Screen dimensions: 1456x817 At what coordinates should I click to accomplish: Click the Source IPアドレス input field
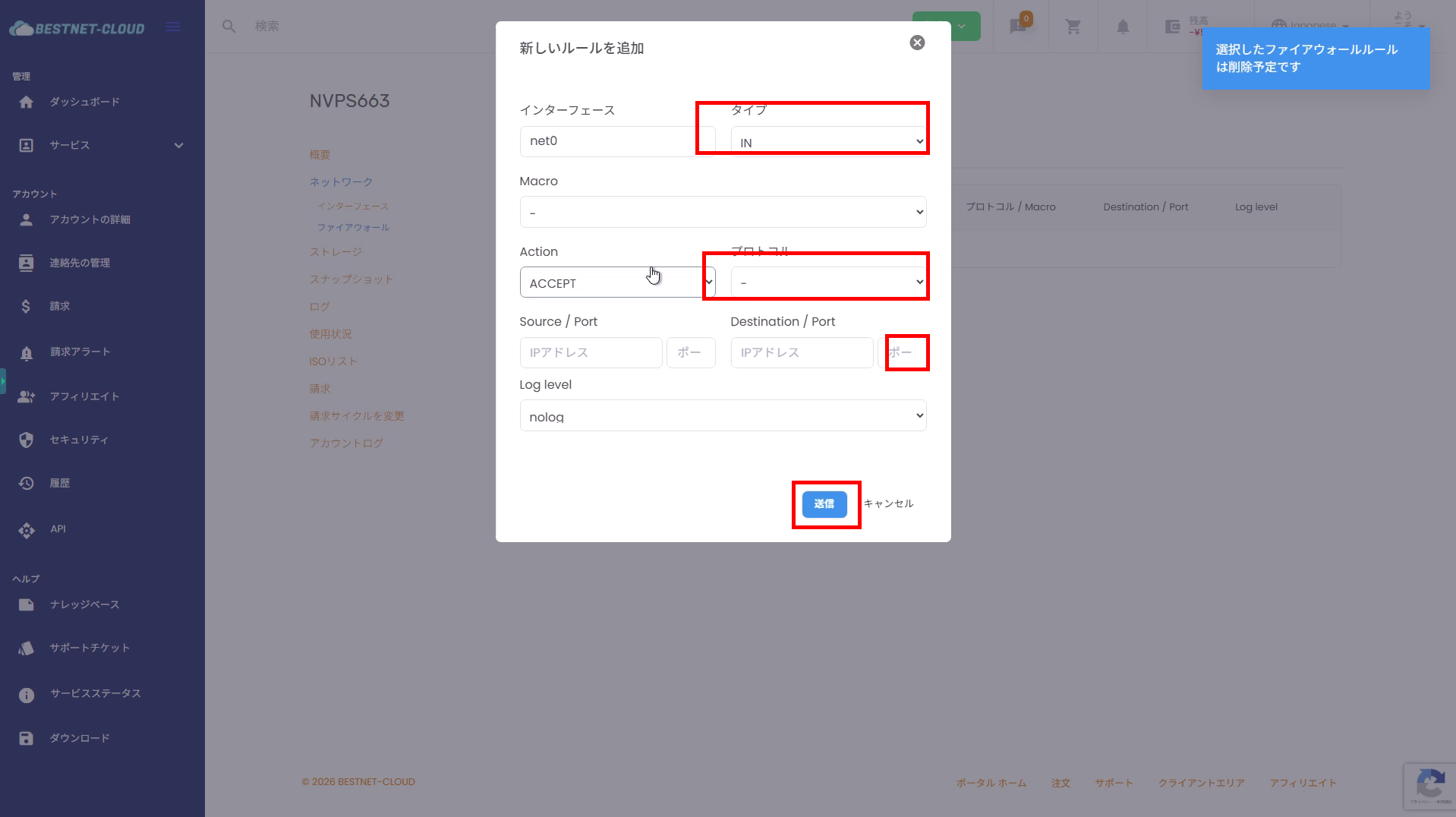click(x=591, y=353)
